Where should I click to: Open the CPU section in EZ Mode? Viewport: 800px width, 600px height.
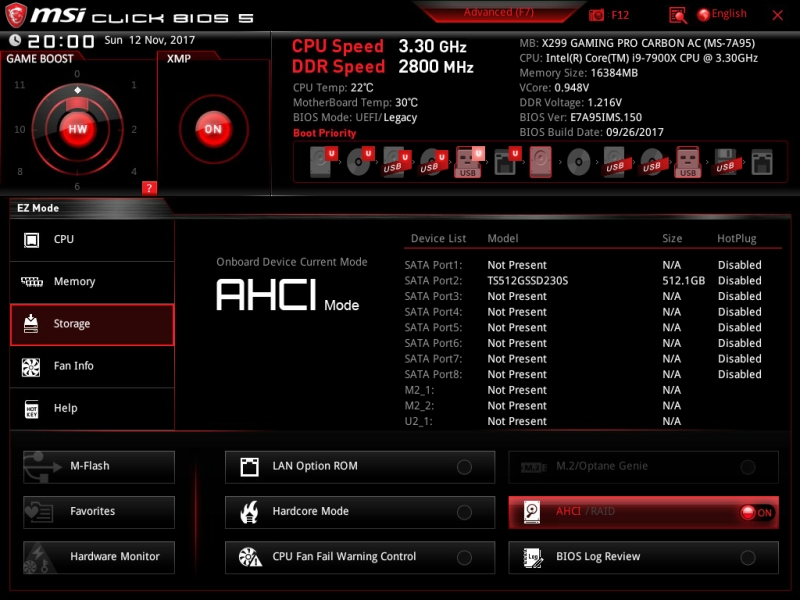click(92, 240)
